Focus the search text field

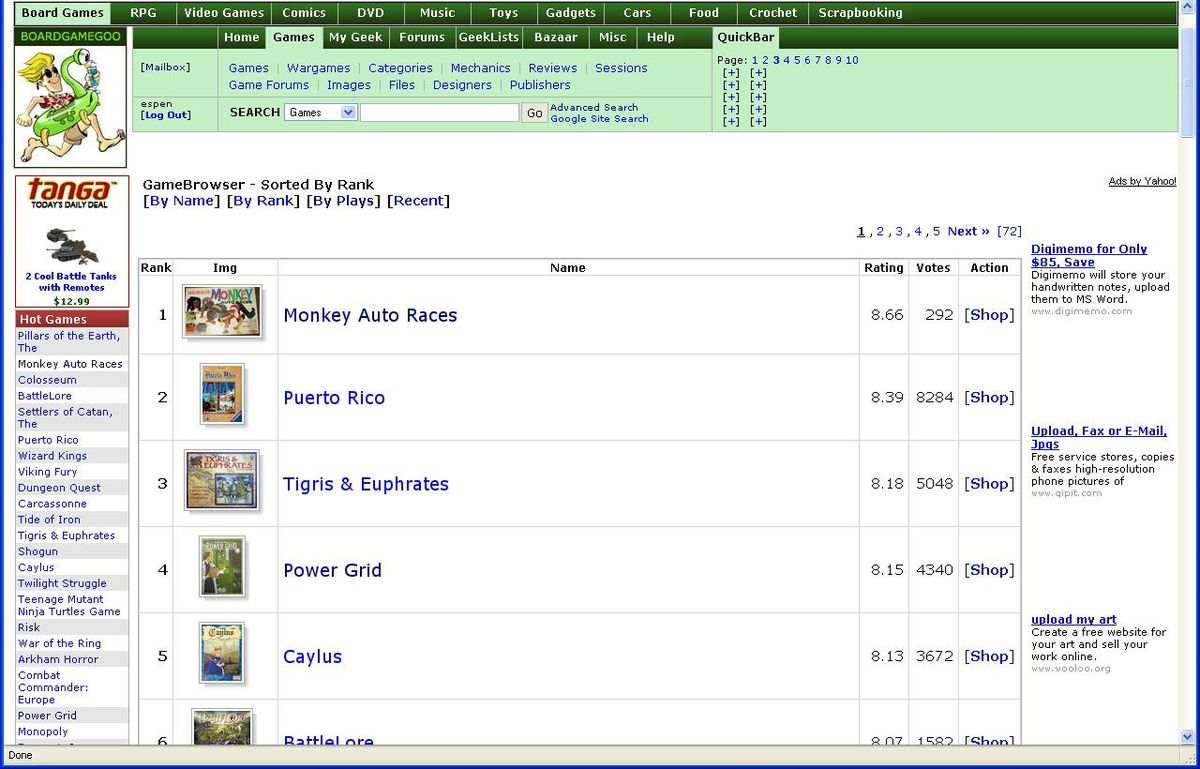(439, 113)
